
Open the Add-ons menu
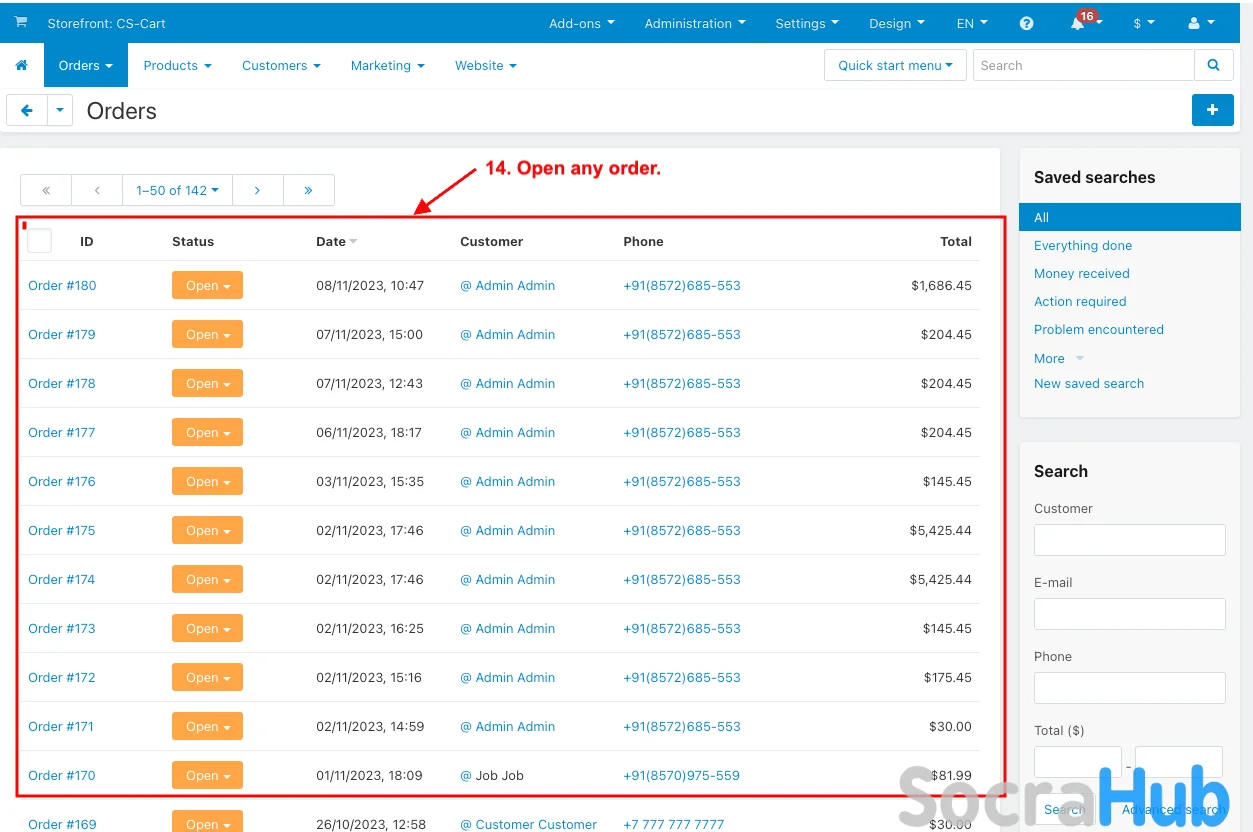(581, 23)
